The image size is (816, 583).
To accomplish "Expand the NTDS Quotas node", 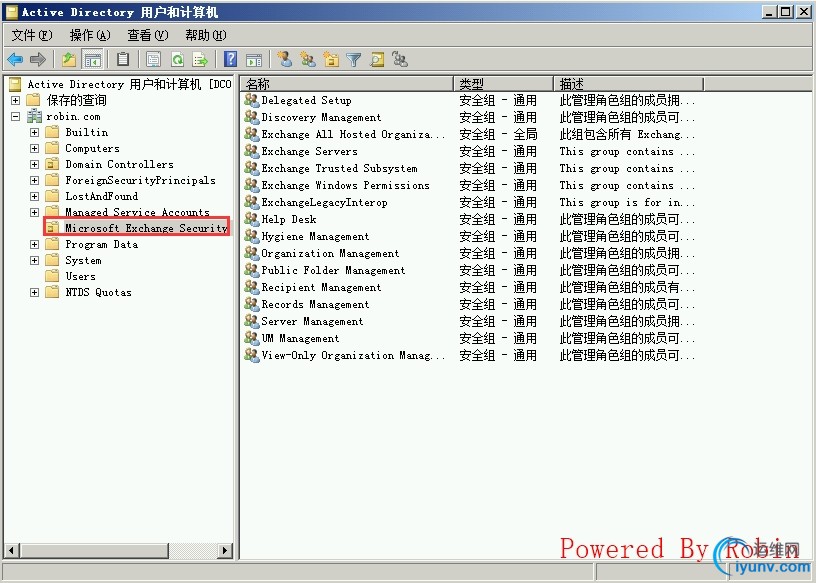I will [34, 292].
